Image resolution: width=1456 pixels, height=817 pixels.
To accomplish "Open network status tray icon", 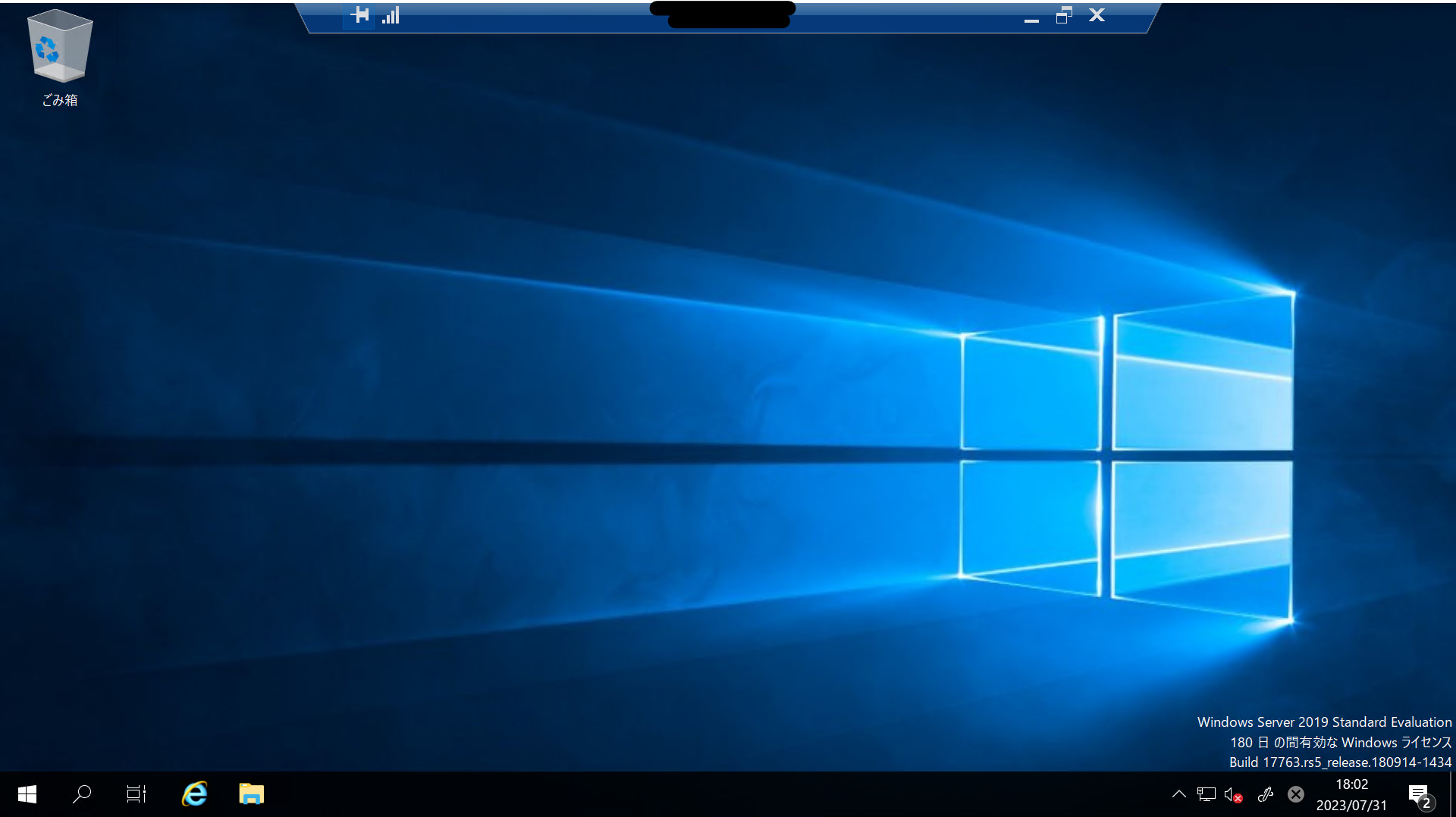I will pyautogui.click(x=1206, y=794).
